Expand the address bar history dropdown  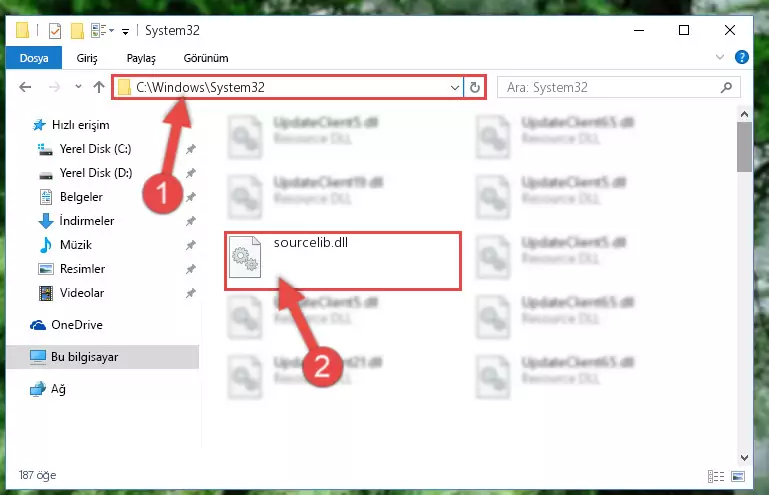click(x=455, y=88)
